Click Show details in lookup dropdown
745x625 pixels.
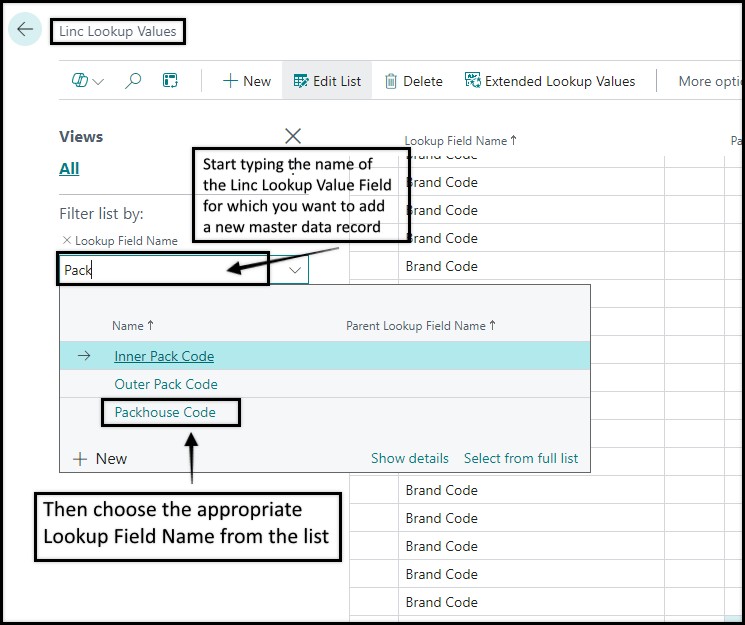(x=409, y=458)
